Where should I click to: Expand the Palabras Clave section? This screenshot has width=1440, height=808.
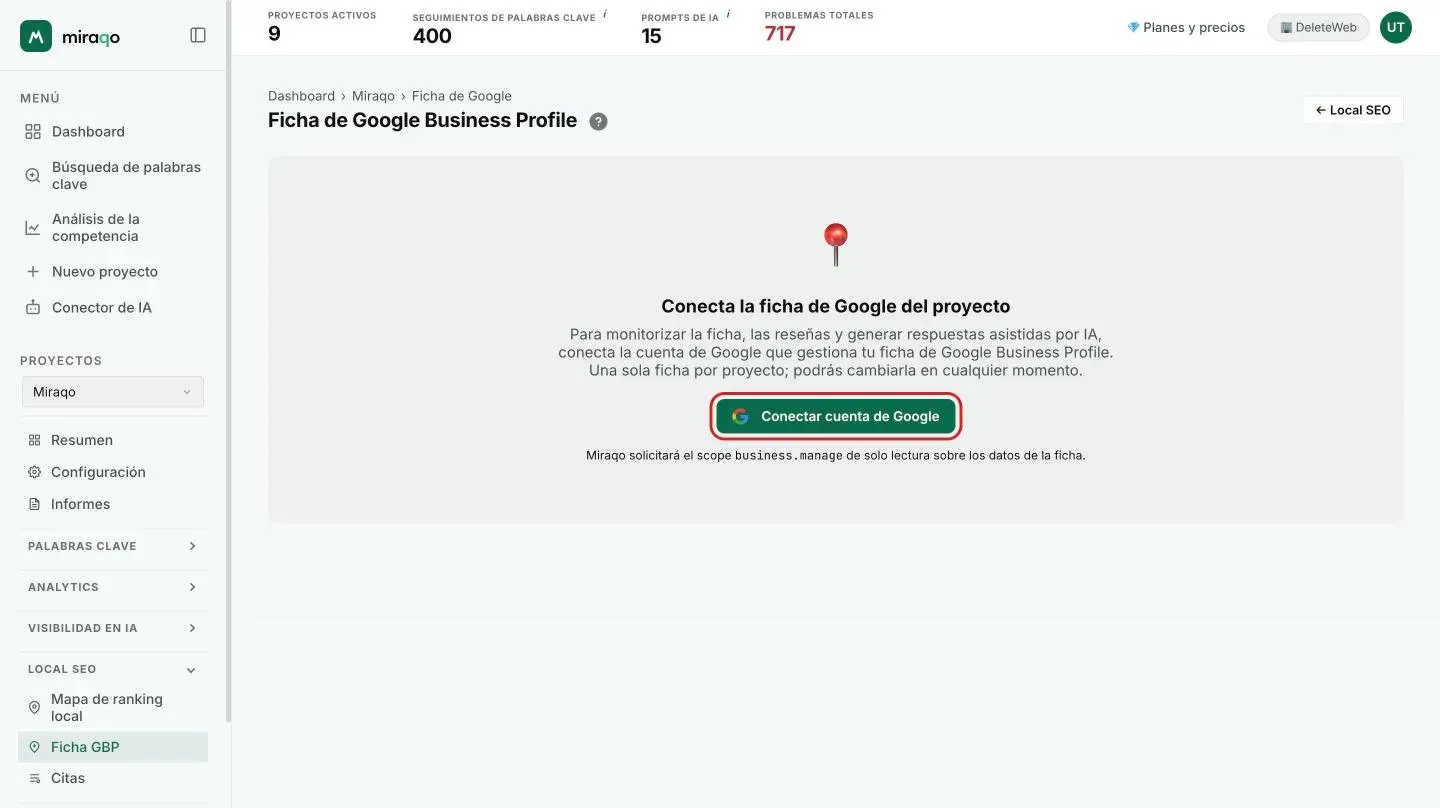[112, 546]
